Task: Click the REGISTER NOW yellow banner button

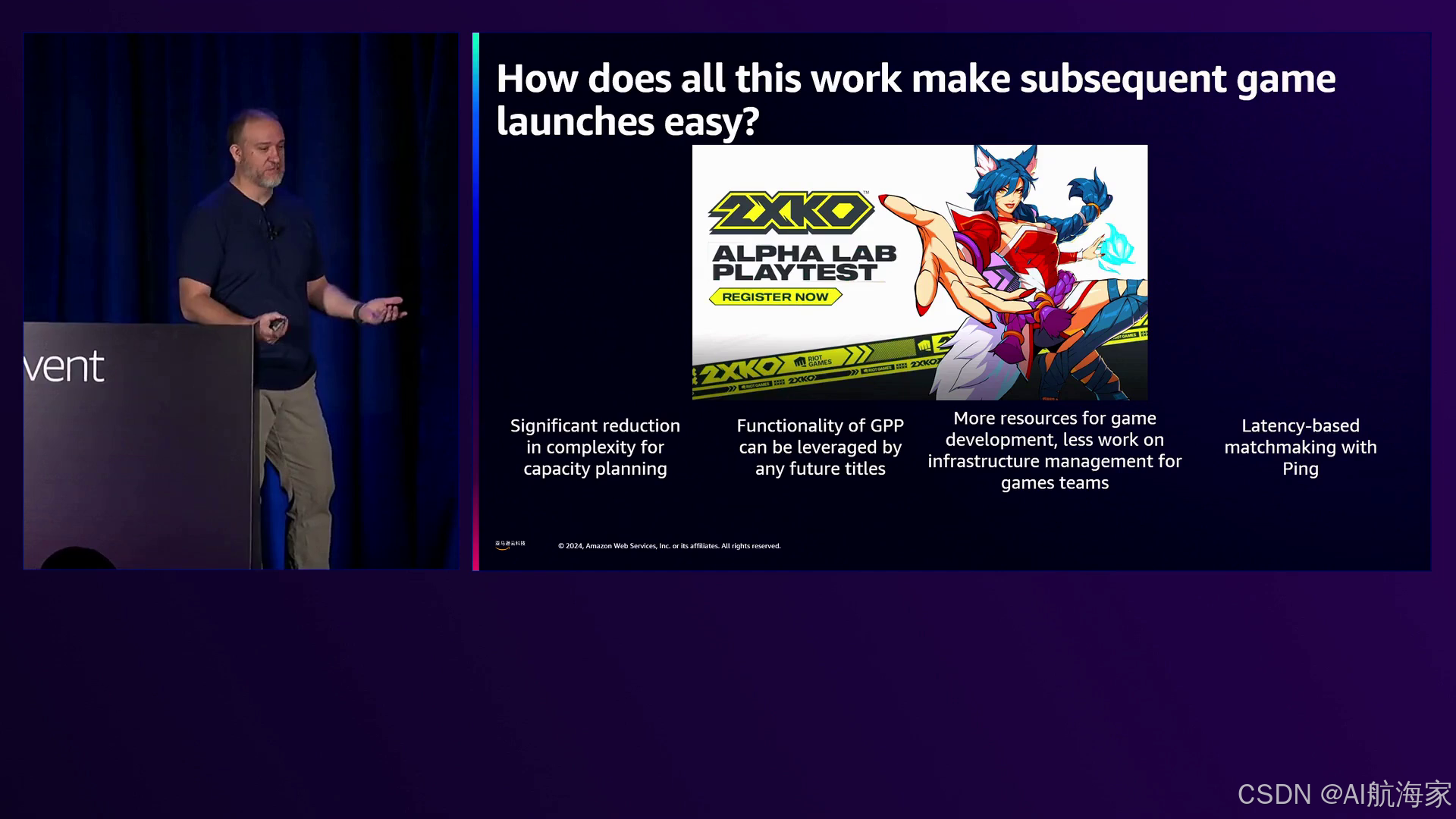Action: click(775, 297)
